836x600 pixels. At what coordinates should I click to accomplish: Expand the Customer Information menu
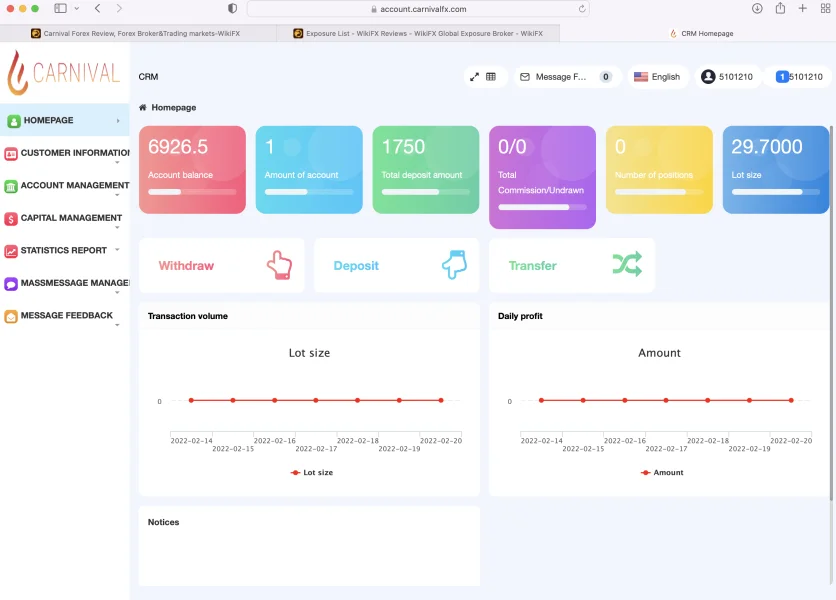pyautogui.click(x=65, y=154)
